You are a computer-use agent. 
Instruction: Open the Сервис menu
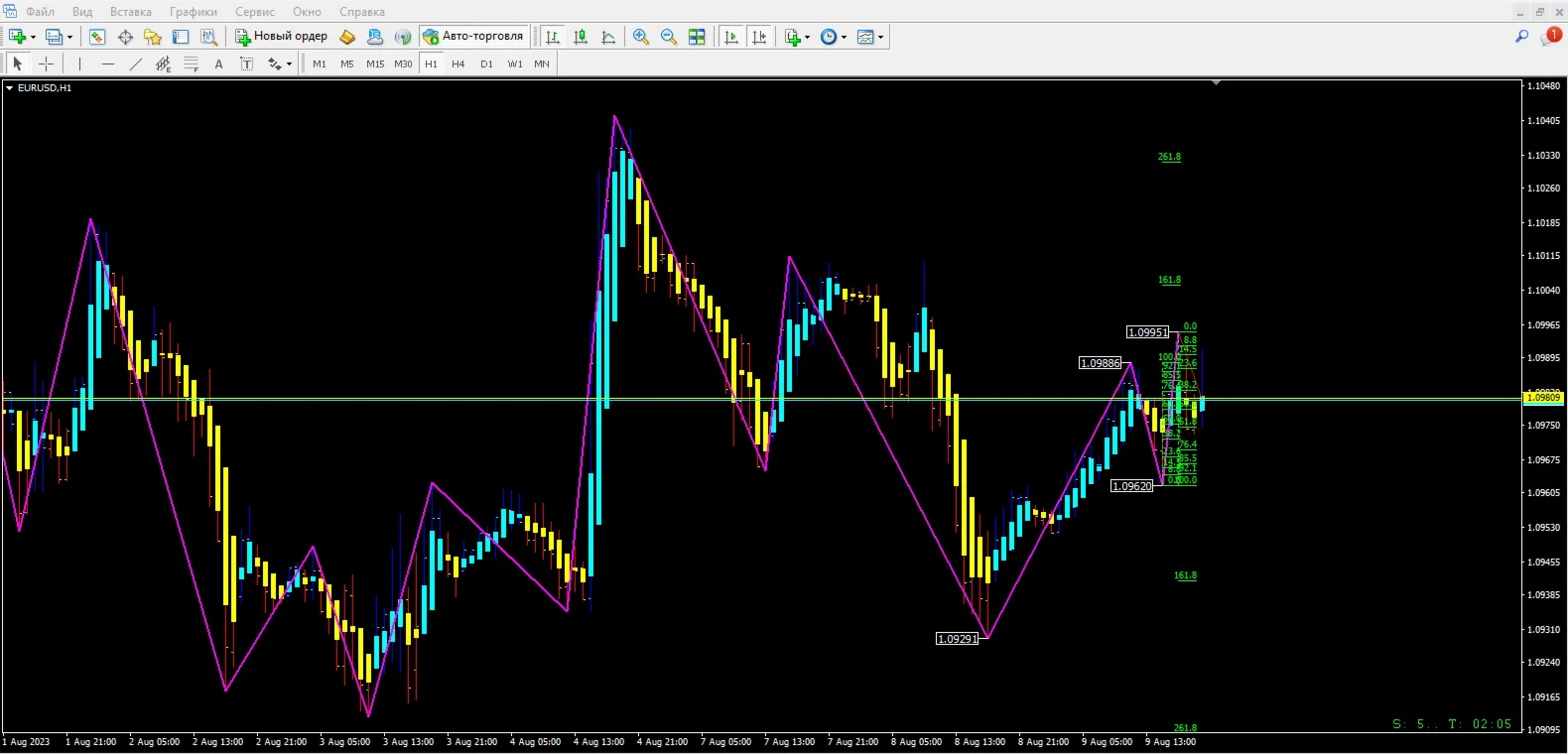click(255, 12)
